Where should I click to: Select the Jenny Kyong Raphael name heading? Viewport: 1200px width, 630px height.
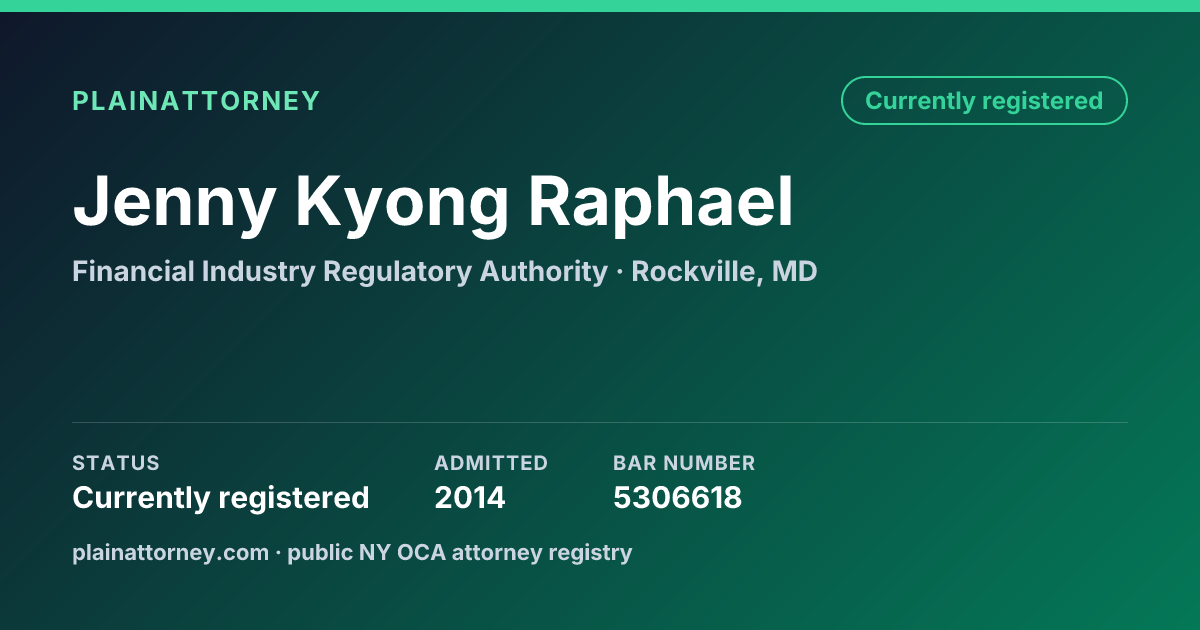[x=434, y=203]
